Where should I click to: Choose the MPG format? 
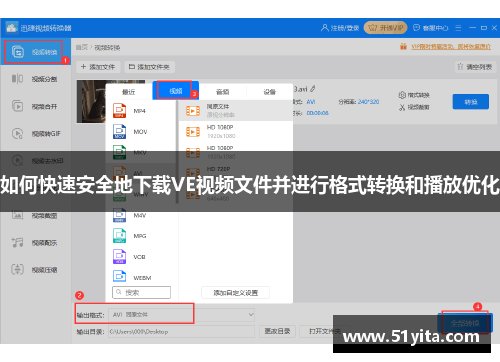coord(141,236)
